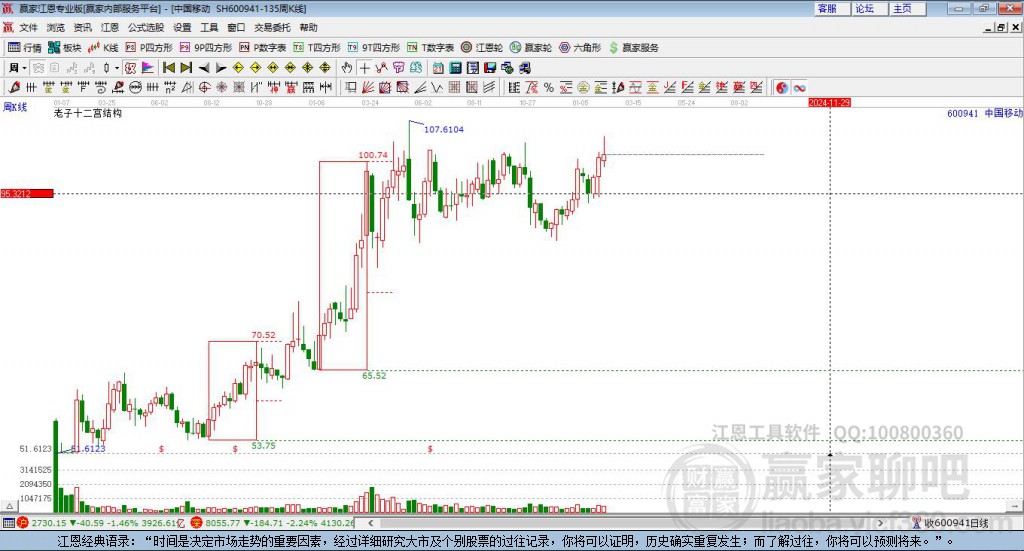Open the P四方形 tool
Image resolution: width=1024 pixels, height=551 pixels.
149,48
